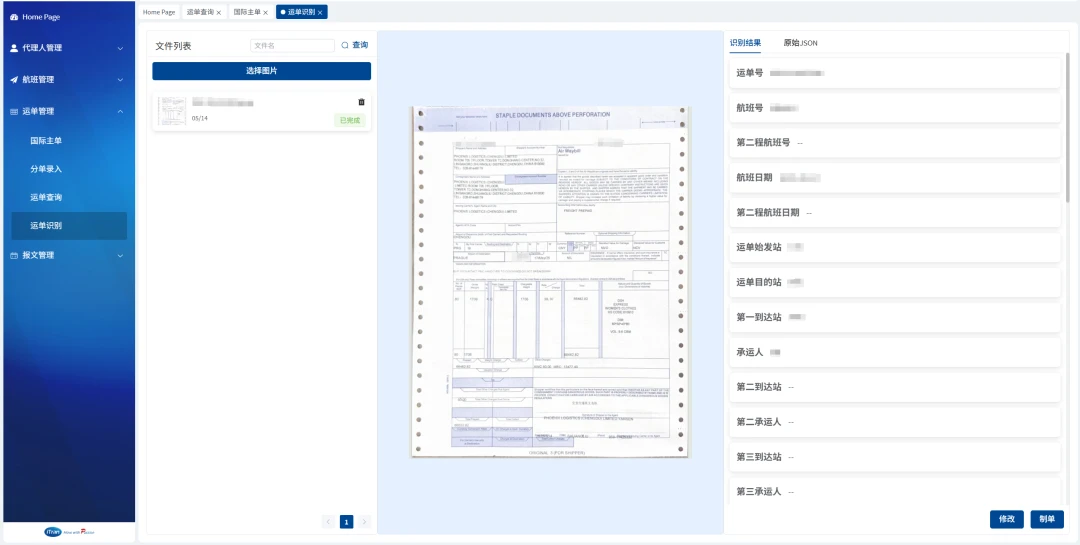Click the air waybill document preview image

[x=550, y=281]
